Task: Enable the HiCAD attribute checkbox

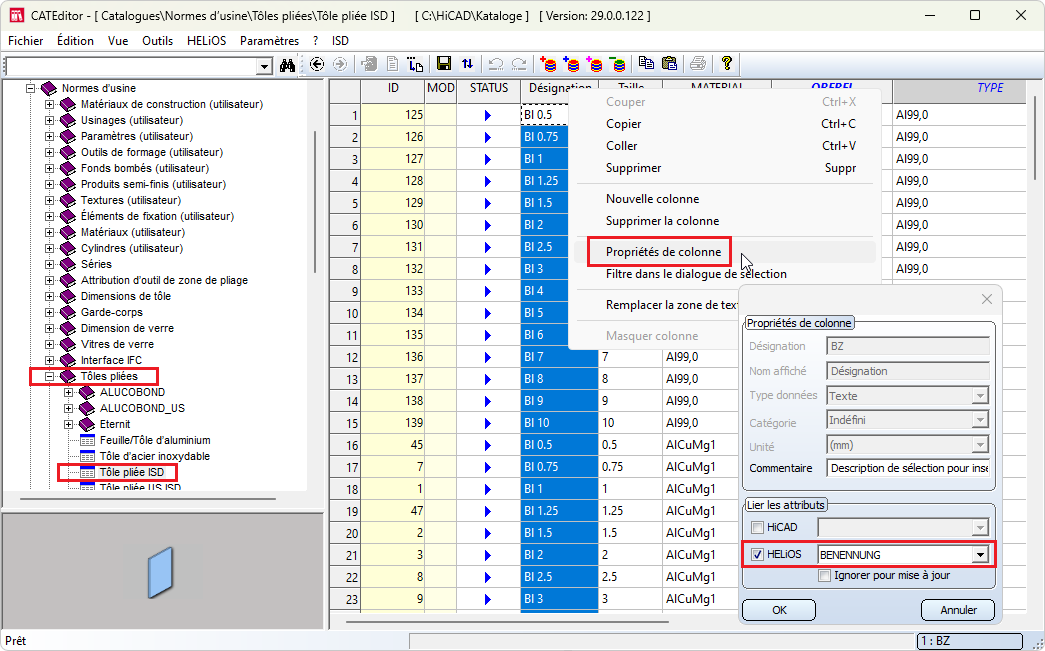Action: point(758,527)
